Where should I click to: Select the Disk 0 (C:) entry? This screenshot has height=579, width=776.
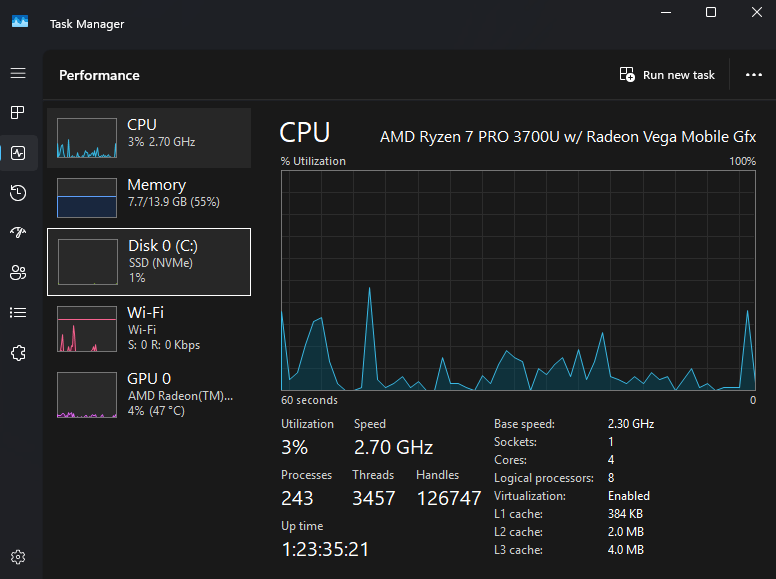(x=149, y=262)
